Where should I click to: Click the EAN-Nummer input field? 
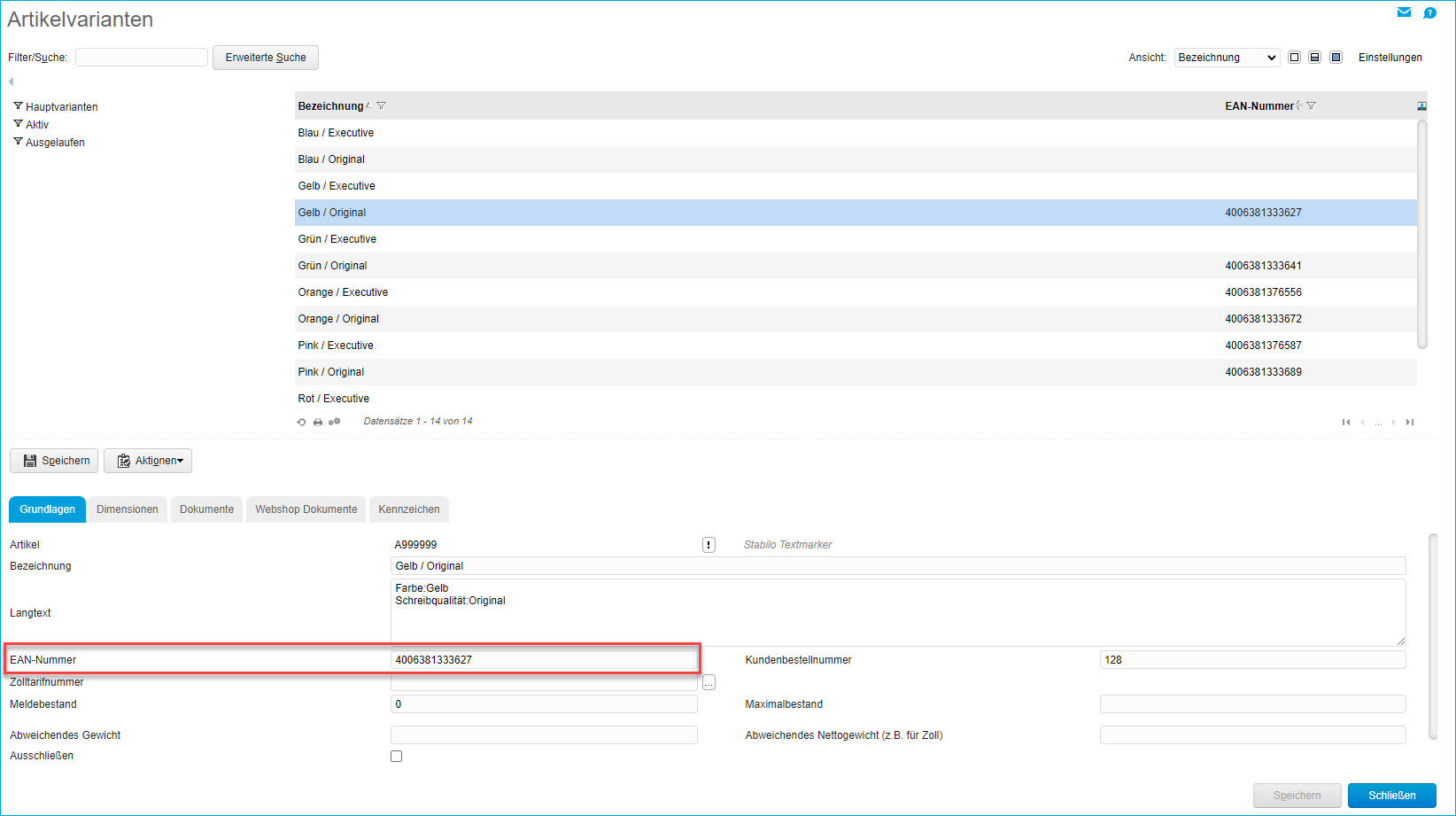[544, 660]
